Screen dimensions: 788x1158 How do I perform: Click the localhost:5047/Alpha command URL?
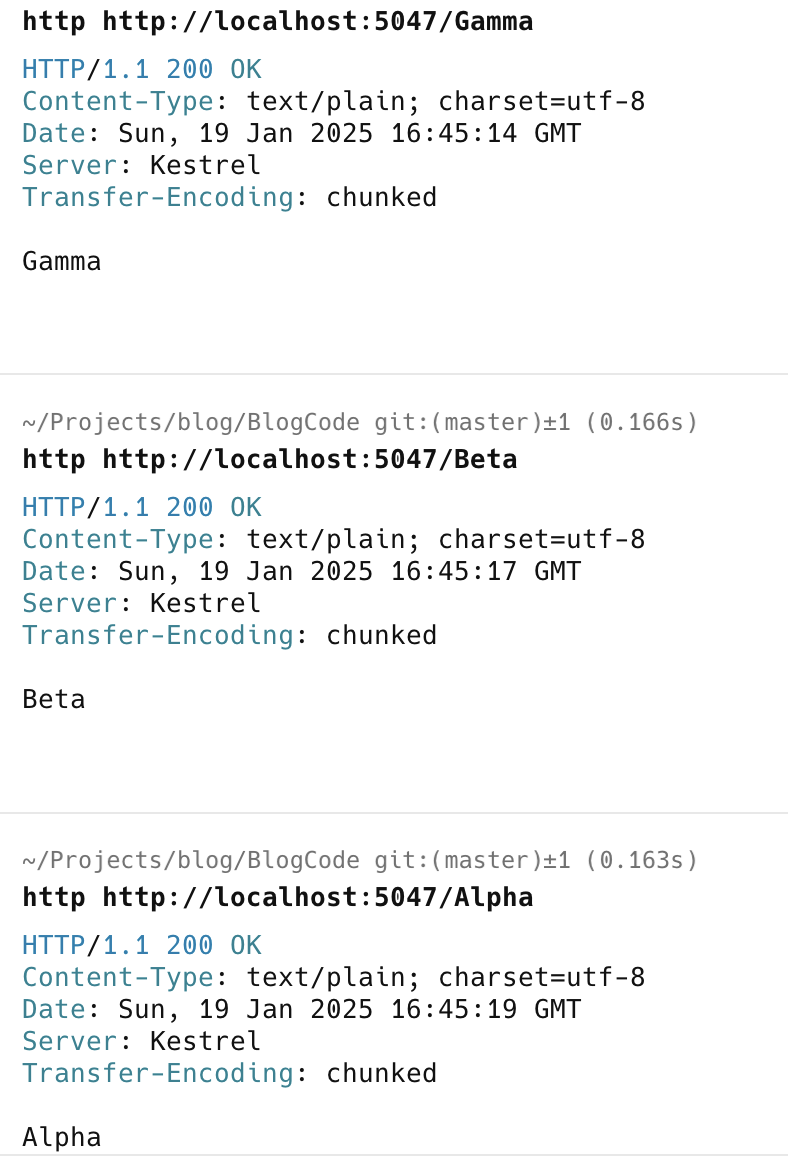[x=318, y=898]
